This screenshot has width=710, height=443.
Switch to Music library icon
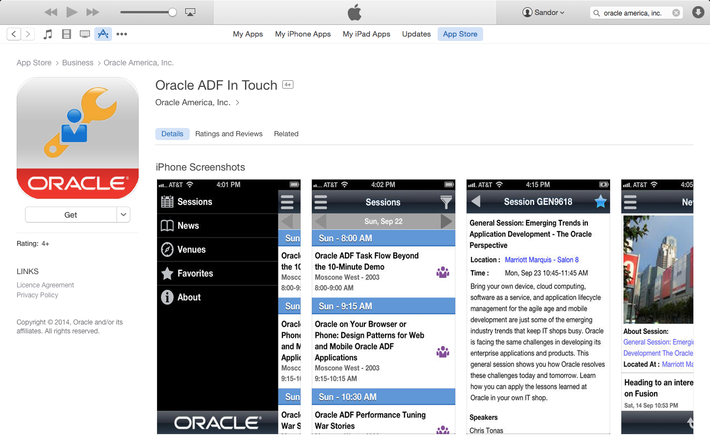[48, 34]
